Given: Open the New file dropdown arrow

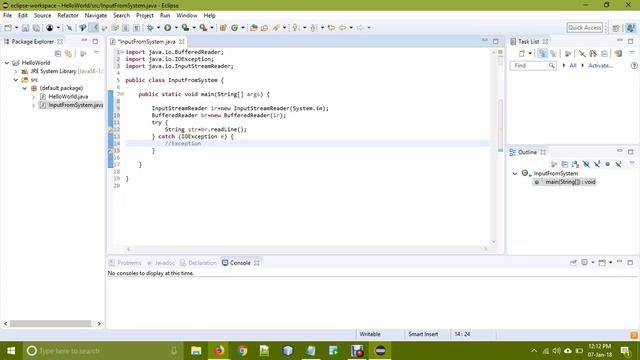Looking at the screenshot, I should tap(16, 28).
